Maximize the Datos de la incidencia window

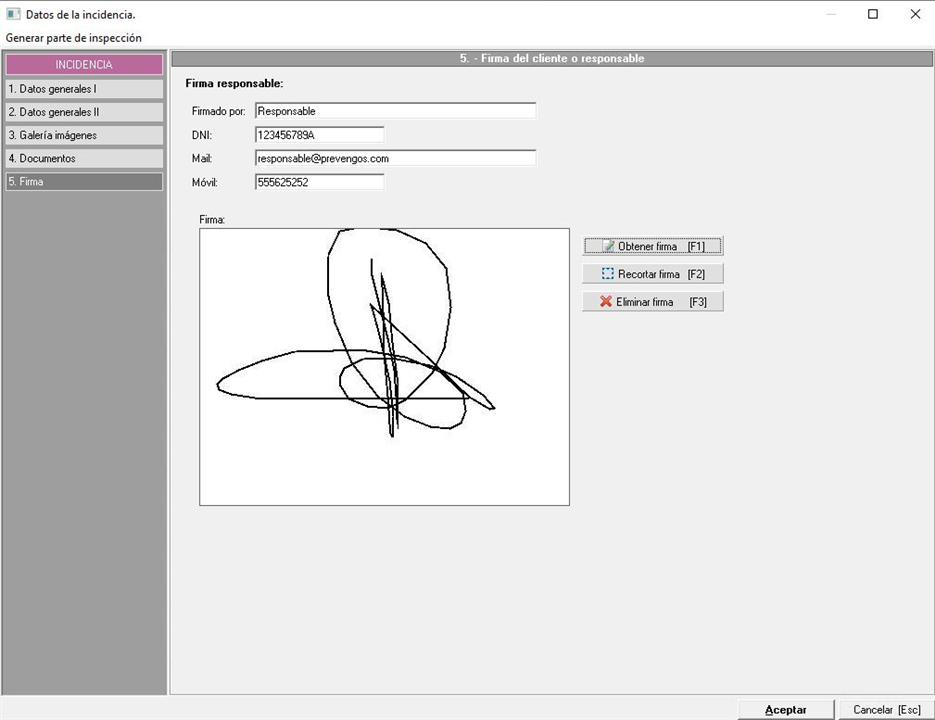pos(872,14)
